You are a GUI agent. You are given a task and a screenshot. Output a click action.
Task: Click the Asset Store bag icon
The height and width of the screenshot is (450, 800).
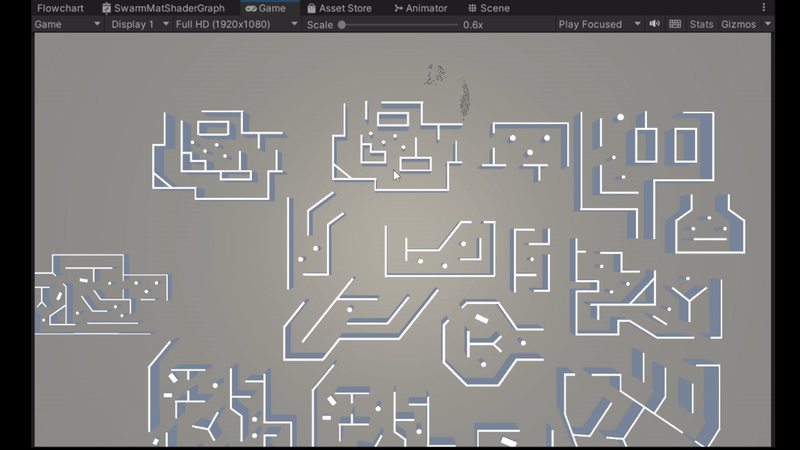click(x=311, y=8)
